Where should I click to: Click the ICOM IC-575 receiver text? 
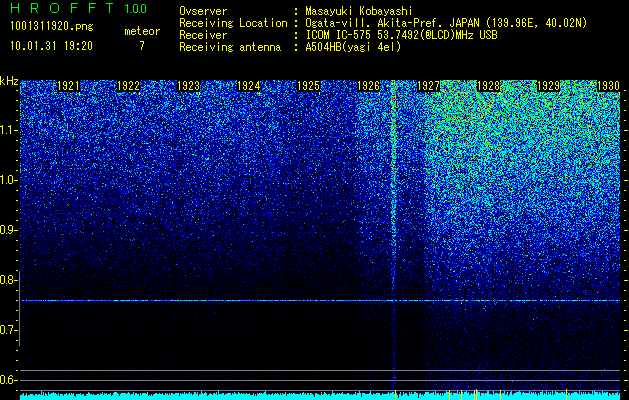(401, 35)
